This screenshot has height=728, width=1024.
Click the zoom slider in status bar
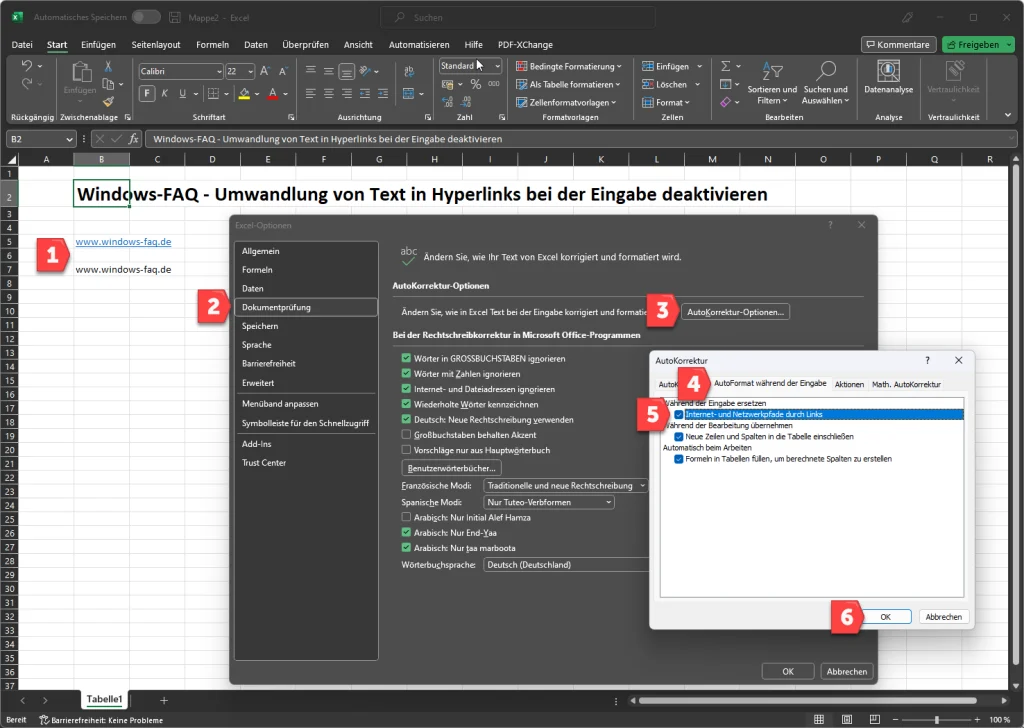[x=936, y=720]
